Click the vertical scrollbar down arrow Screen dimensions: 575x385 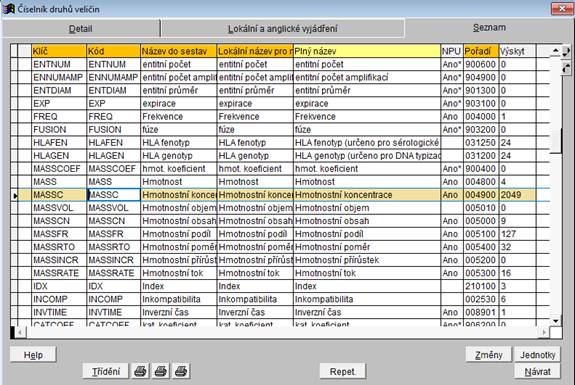pos(556,321)
